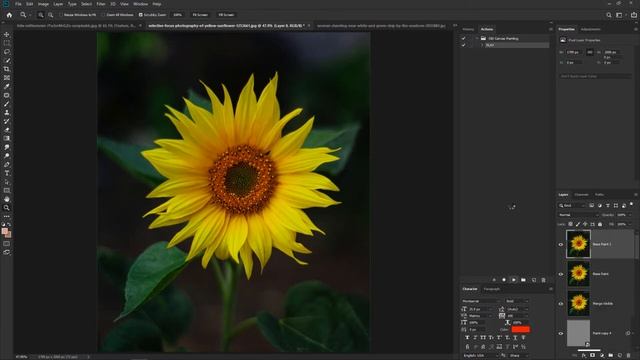The width and height of the screenshot is (640, 360).
Task: Open the Montserrat font family dropdown
Action: (481, 301)
